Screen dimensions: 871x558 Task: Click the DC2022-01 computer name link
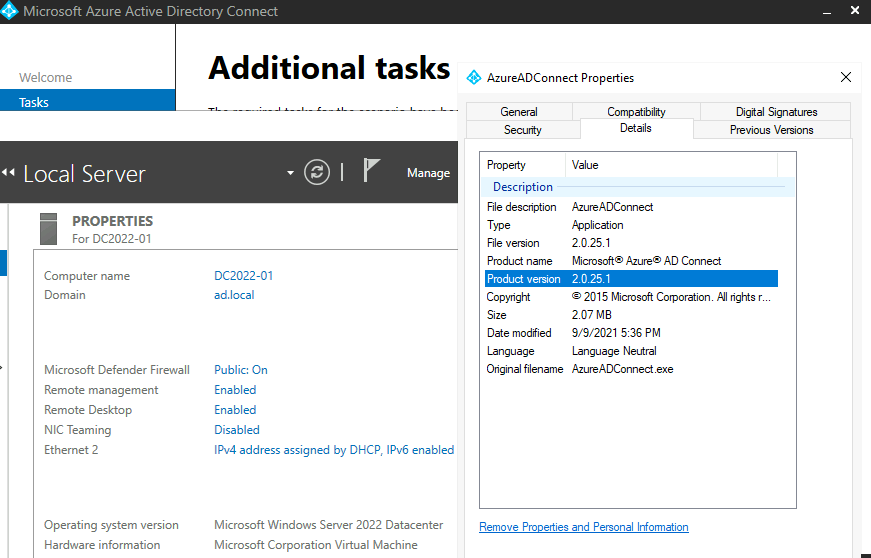(x=243, y=276)
